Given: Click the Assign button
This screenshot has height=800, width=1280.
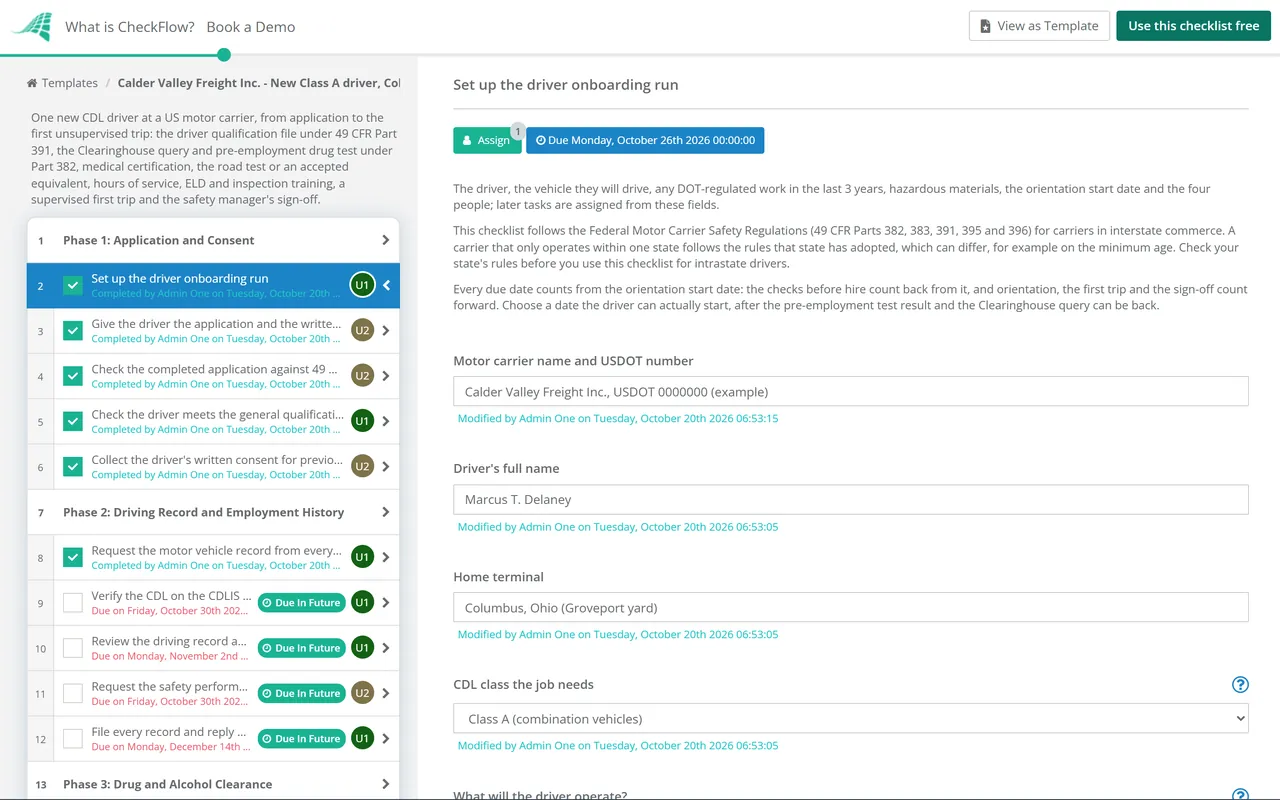Looking at the screenshot, I should click(x=487, y=140).
